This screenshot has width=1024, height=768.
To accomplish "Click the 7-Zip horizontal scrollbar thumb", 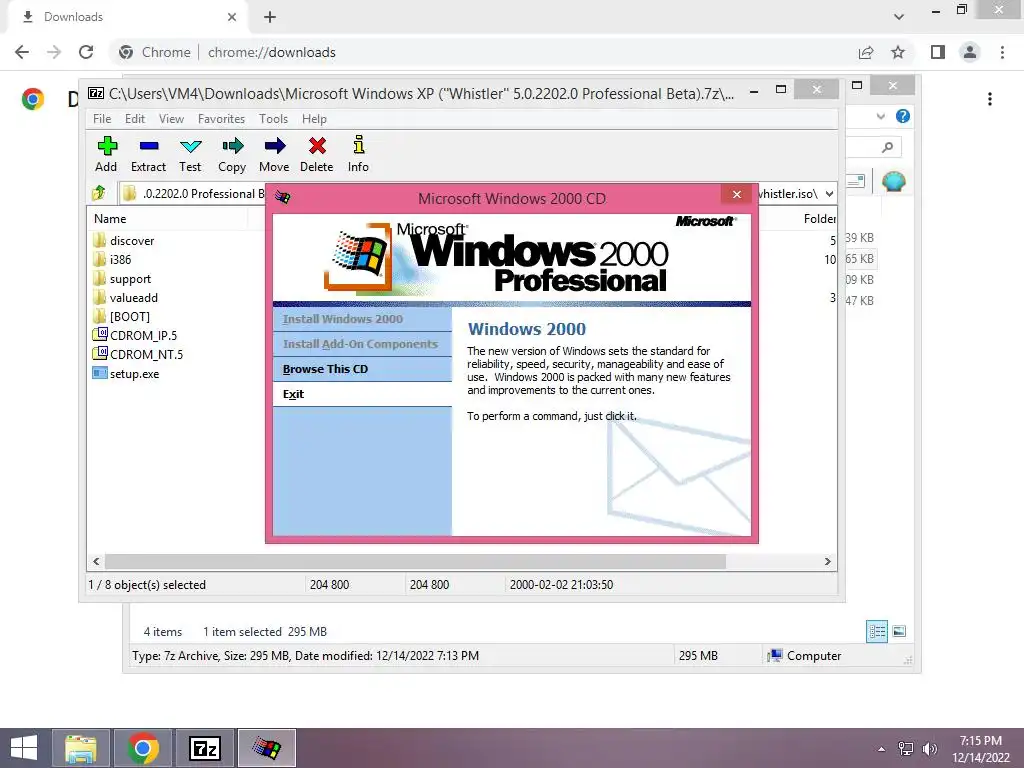I will tap(415, 562).
